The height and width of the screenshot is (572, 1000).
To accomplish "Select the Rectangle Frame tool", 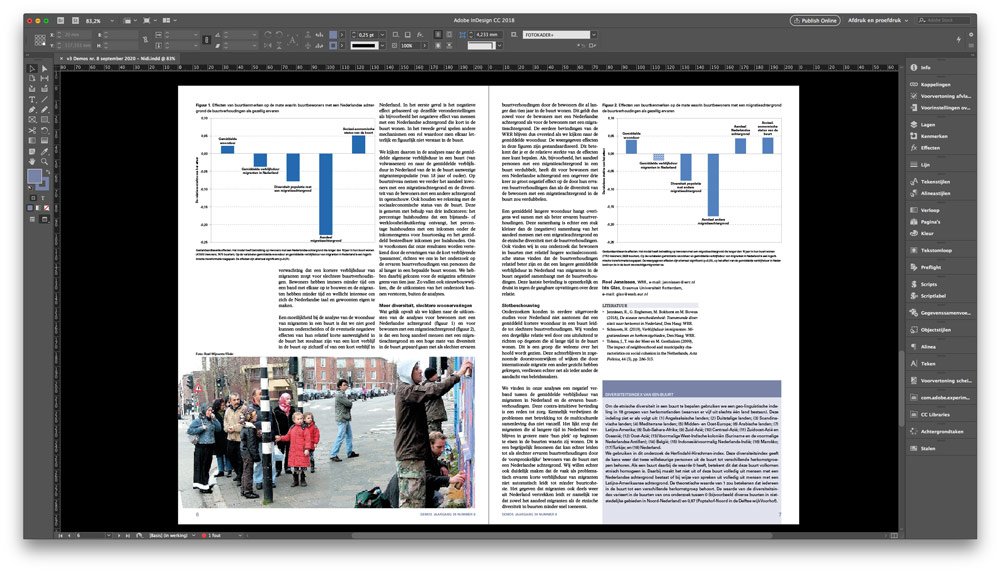I will (32, 119).
